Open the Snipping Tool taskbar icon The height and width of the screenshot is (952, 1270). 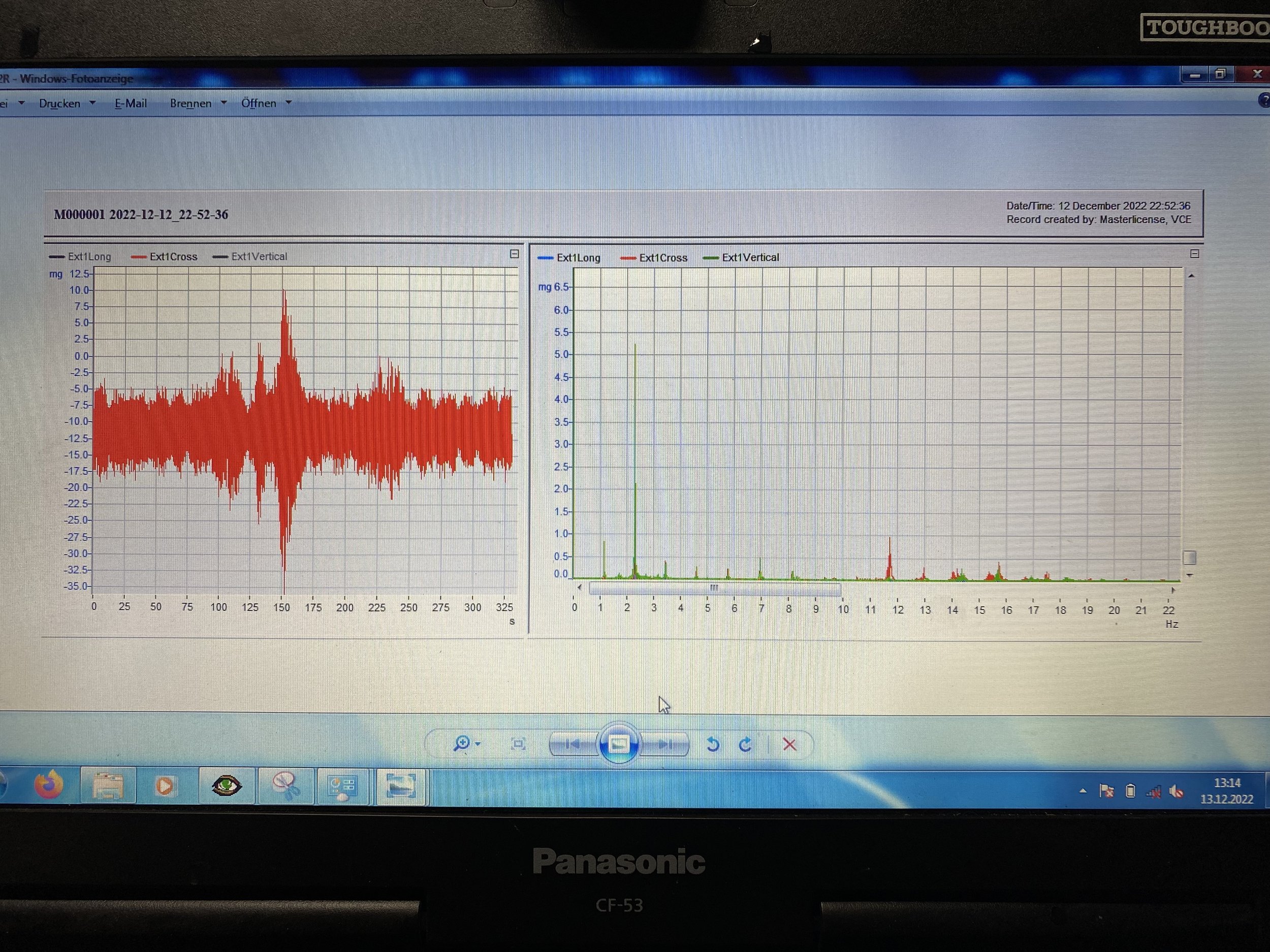[285, 785]
